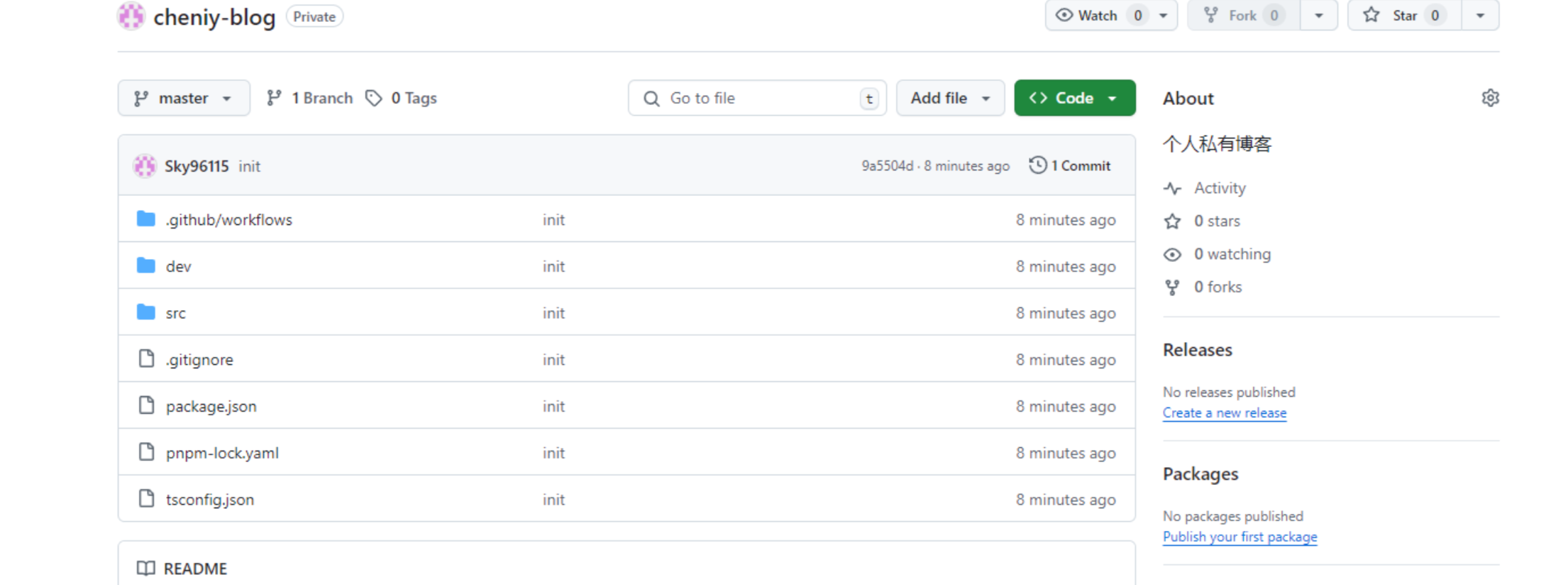Open the master branch dropdown

184,98
